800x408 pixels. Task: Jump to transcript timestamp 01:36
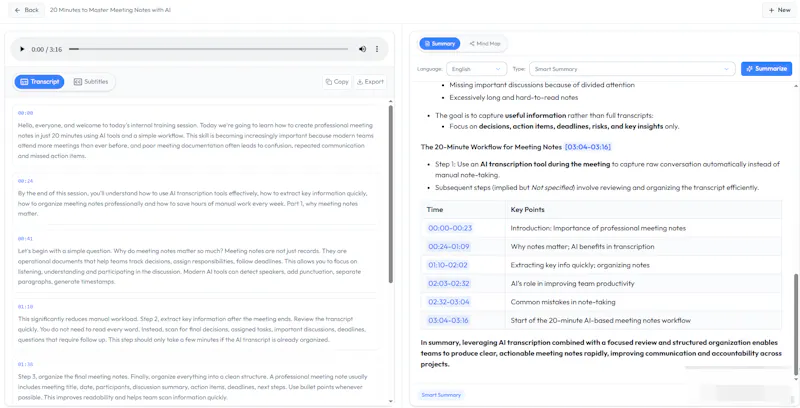point(26,365)
